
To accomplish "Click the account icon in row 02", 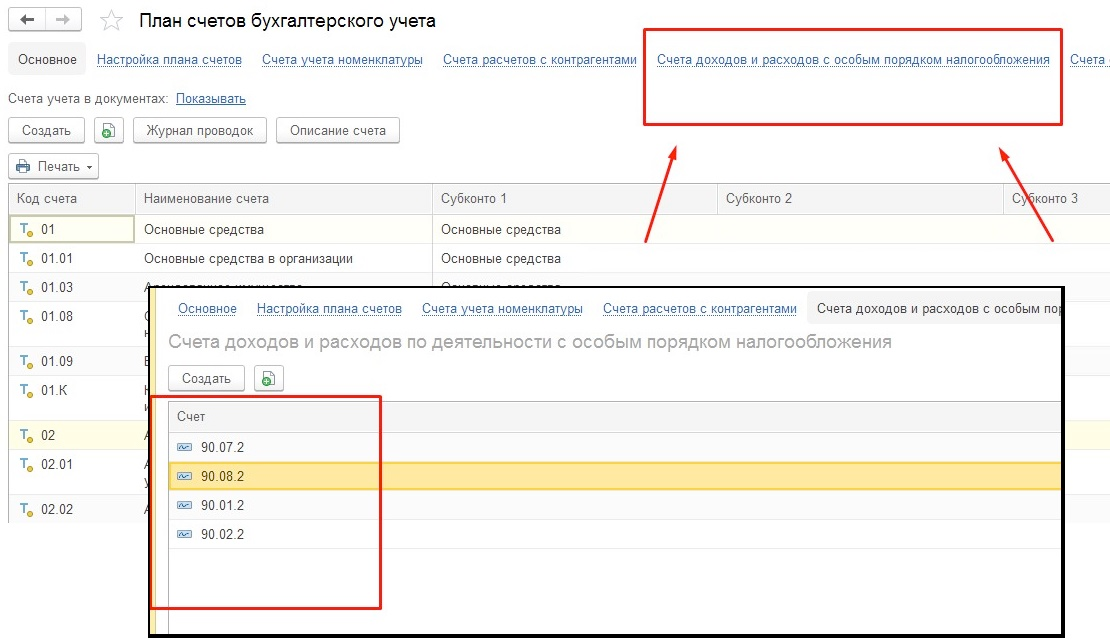I will click(27, 435).
